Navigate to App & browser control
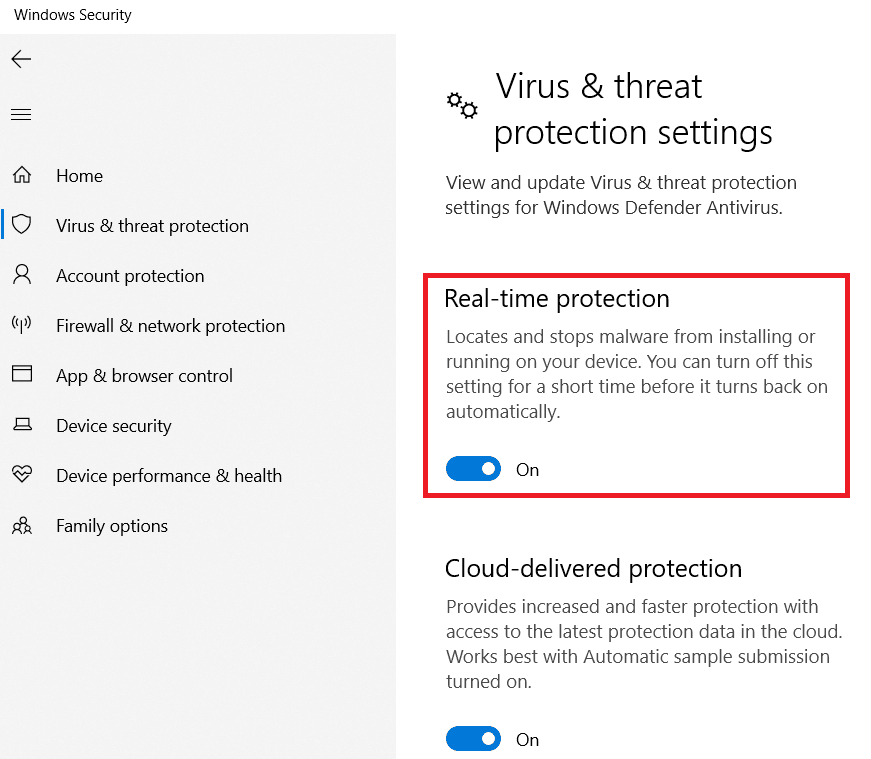The image size is (871, 759). tap(144, 376)
